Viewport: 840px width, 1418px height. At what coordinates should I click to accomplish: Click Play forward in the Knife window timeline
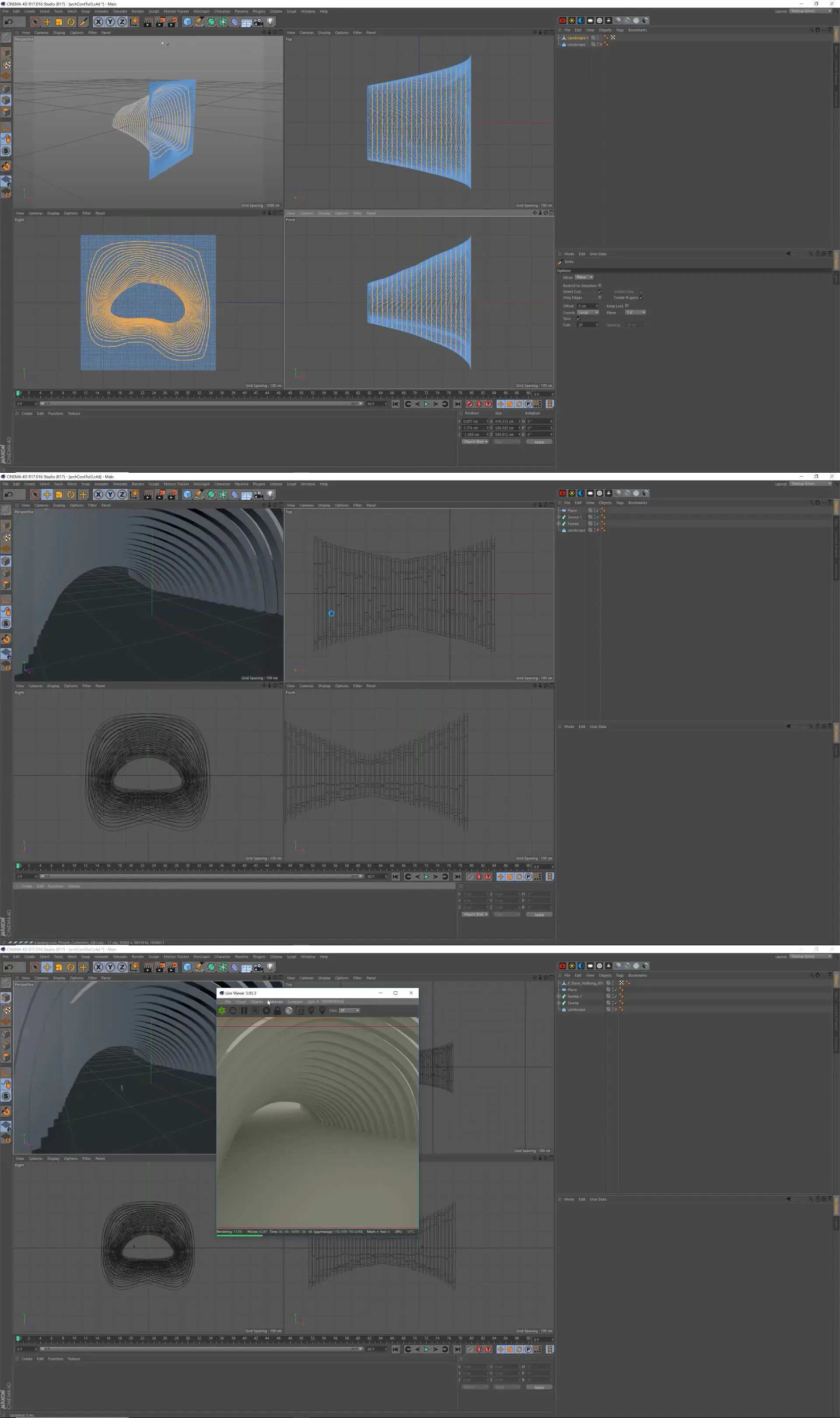coord(426,404)
